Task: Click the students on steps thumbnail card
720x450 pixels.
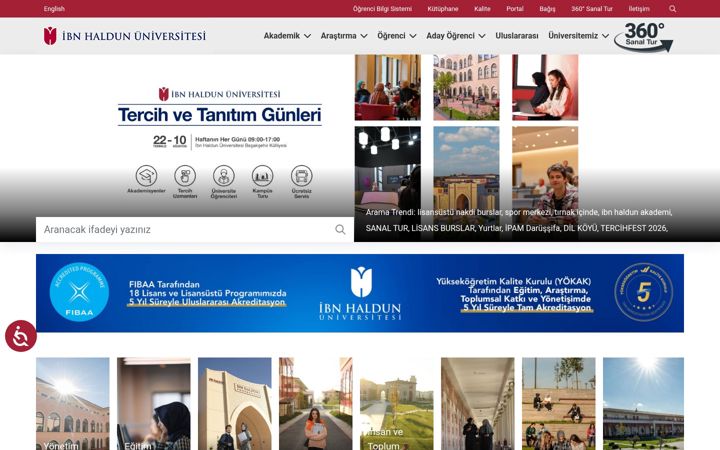Action: [x=559, y=404]
